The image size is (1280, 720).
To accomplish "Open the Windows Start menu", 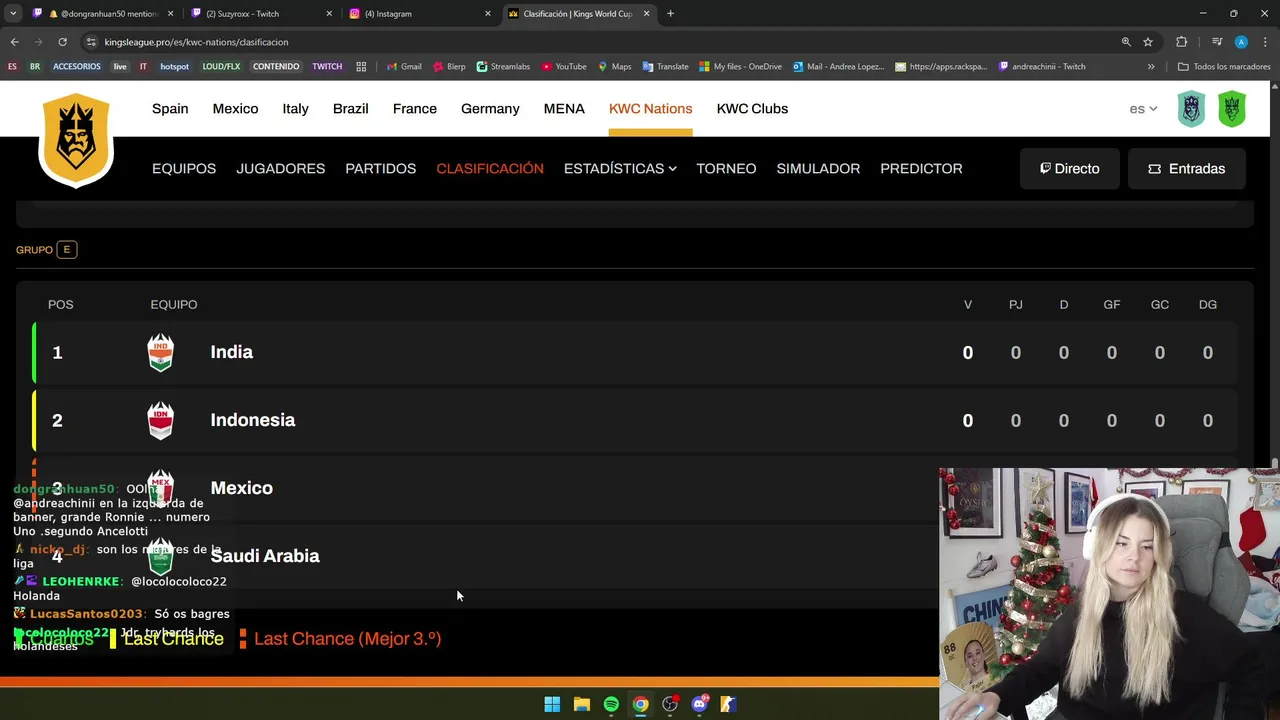I will pyautogui.click(x=552, y=704).
